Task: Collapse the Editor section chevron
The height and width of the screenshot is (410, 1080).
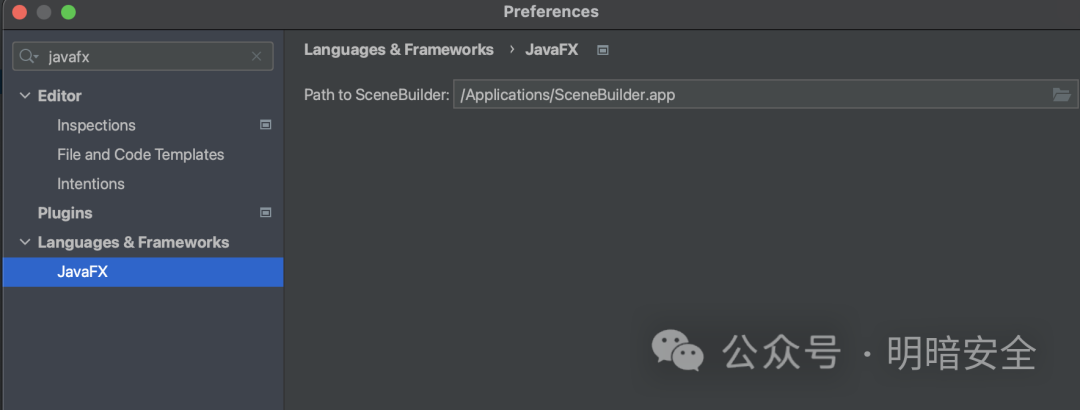Action: tap(25, 96)
